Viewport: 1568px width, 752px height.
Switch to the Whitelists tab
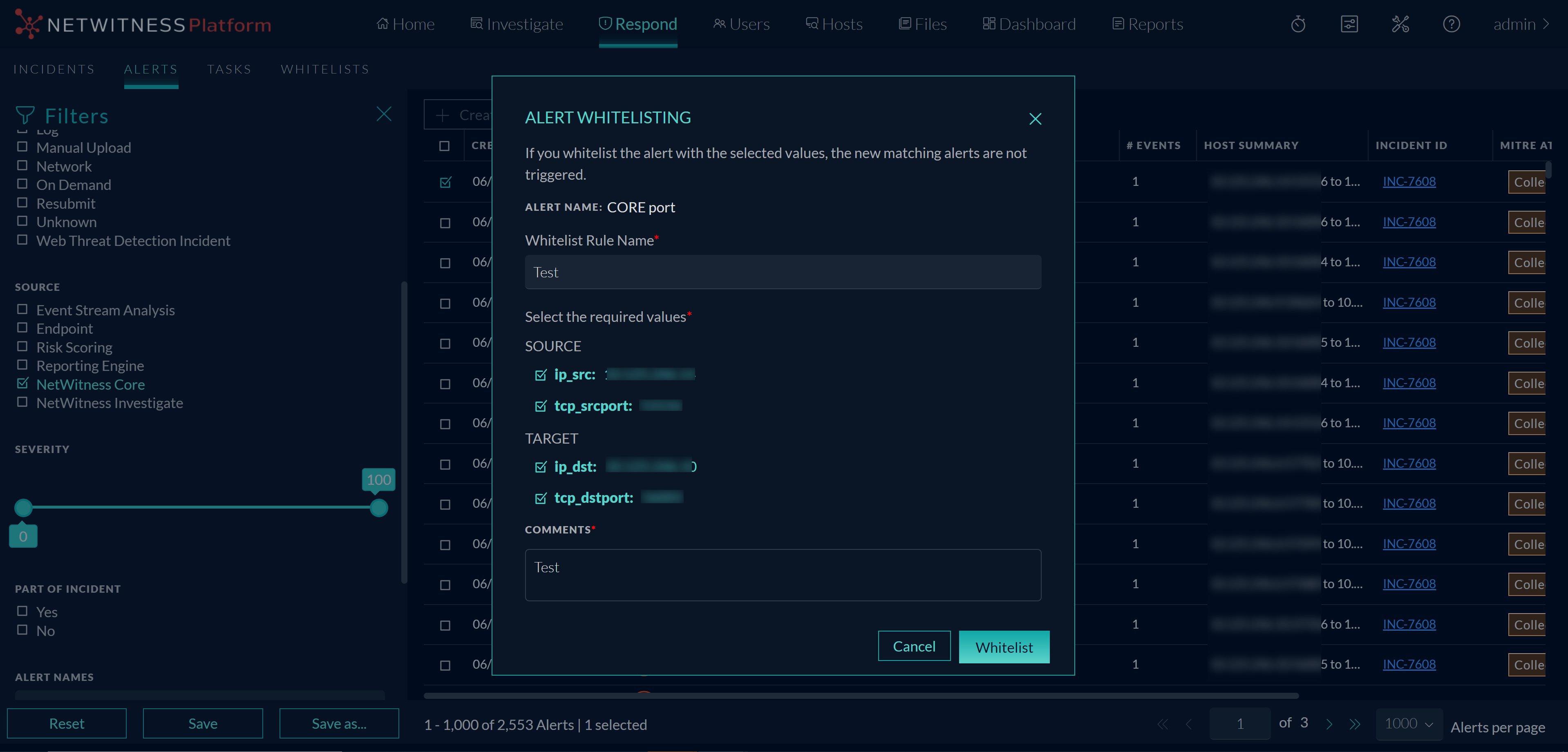324,69
